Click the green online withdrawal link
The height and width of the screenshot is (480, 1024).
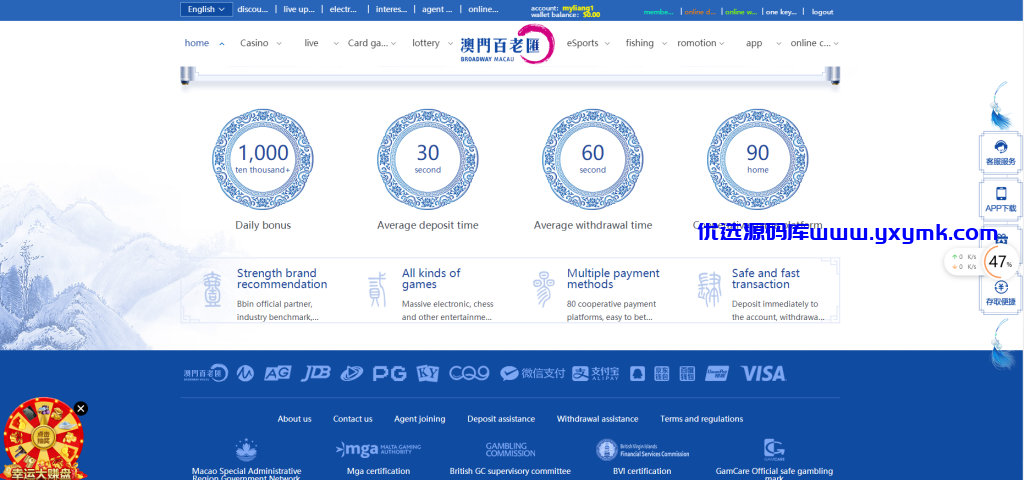tap(741, 12)
